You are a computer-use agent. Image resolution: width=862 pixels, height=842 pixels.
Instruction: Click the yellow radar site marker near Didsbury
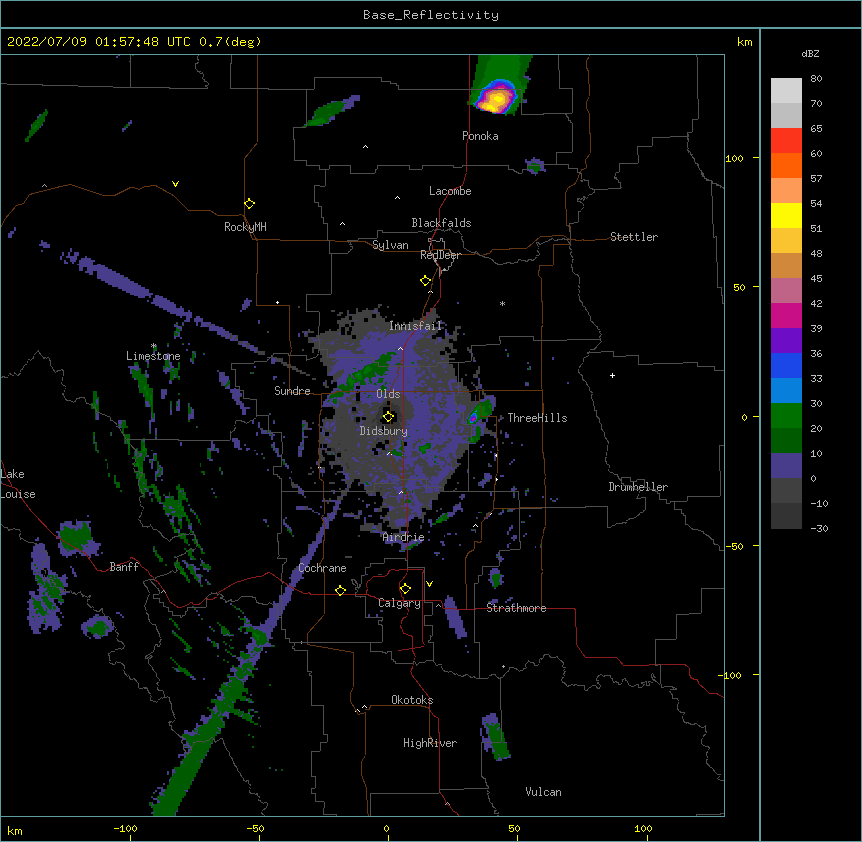click(x=388, y=416)
